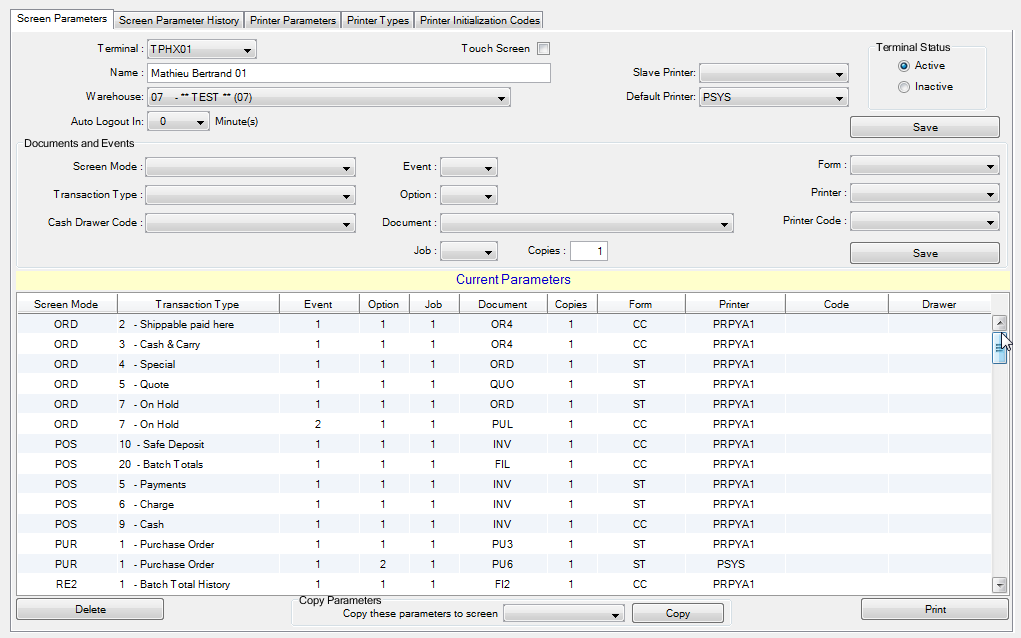Sort by the Transaction Type column header

197,304
